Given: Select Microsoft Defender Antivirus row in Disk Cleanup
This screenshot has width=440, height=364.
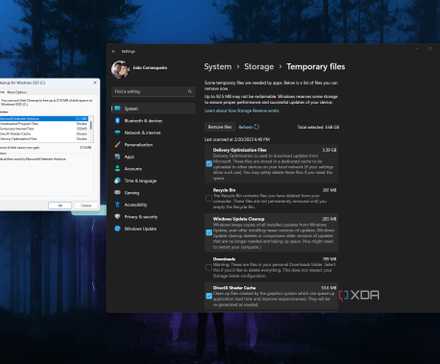Looking at the screenshot, I should pyautogui.click(x=44, y=118).
